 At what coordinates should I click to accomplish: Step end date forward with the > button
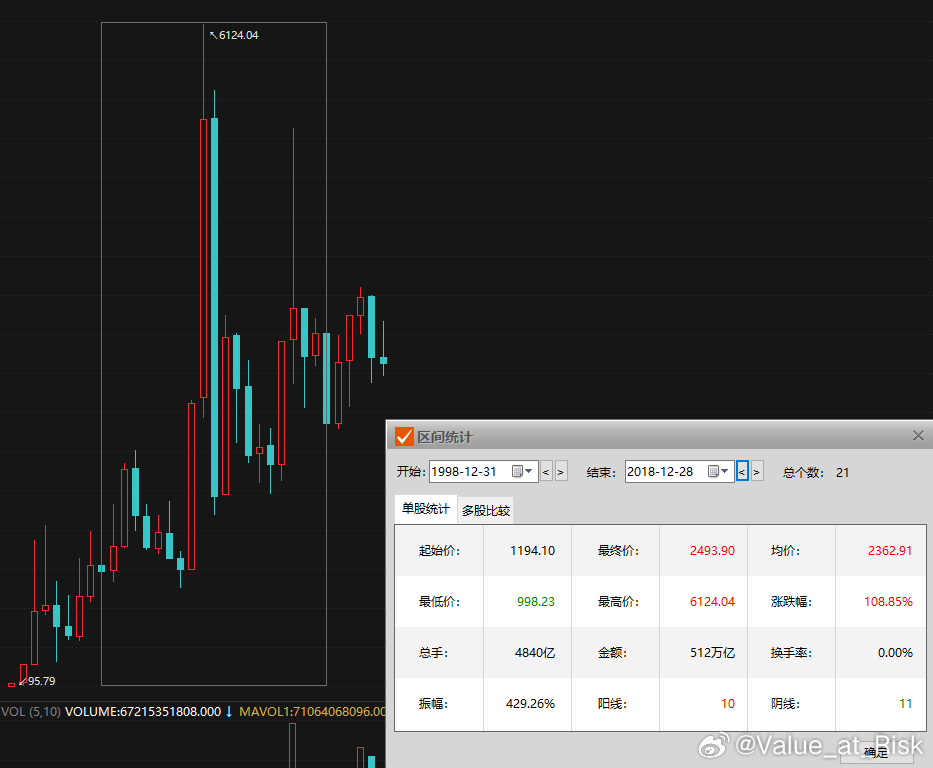point(757,472)
